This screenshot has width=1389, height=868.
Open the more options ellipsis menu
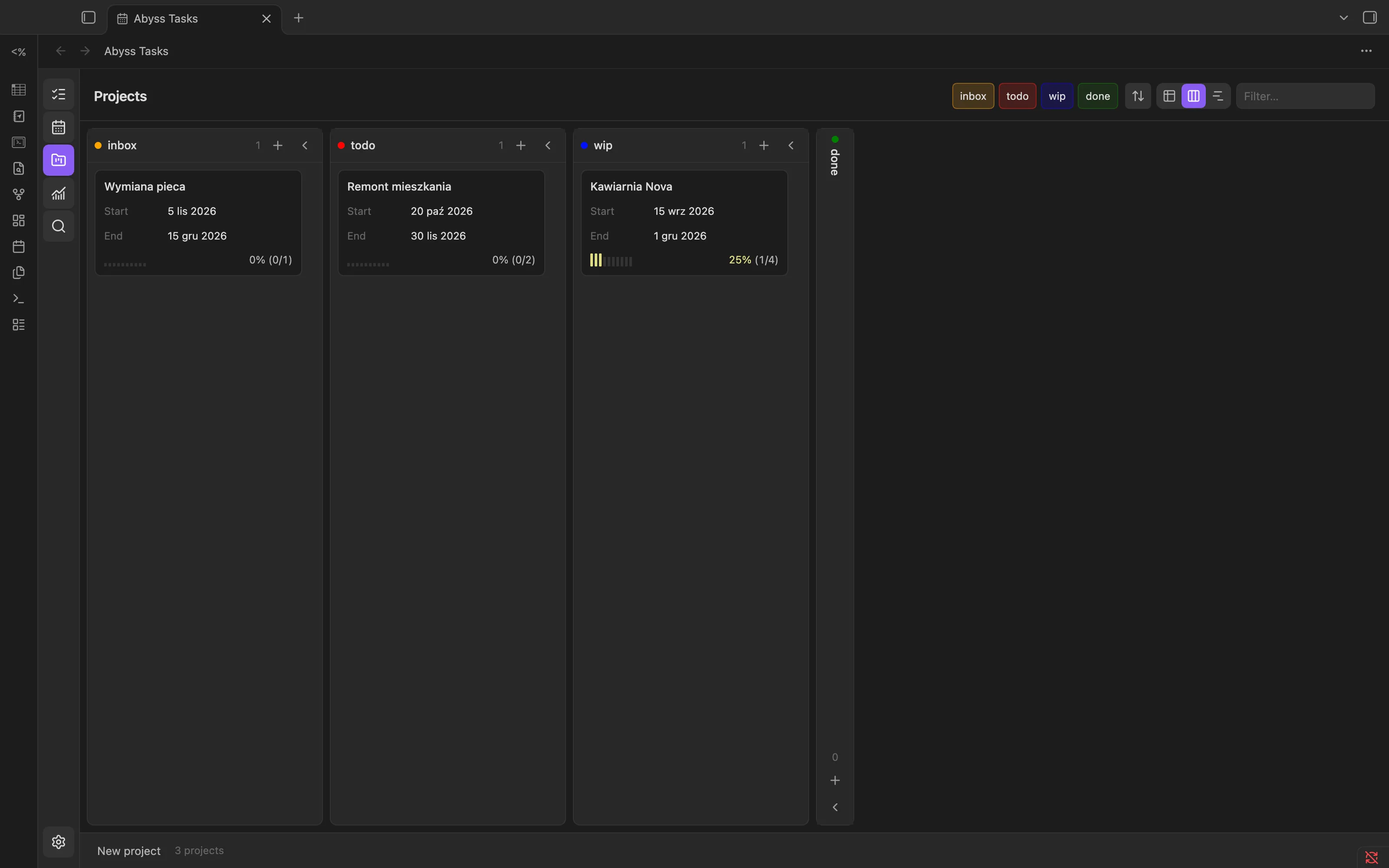1366,51
